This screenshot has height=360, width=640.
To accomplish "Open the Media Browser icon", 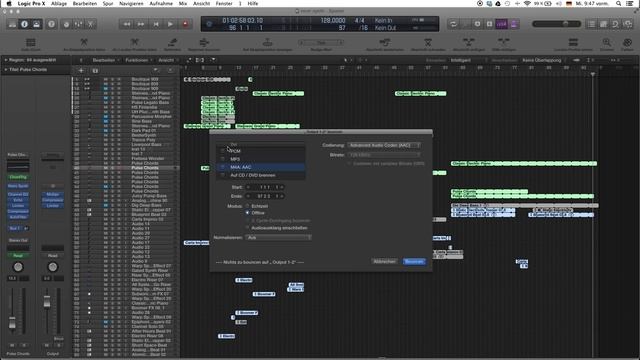I will (628, 24).
